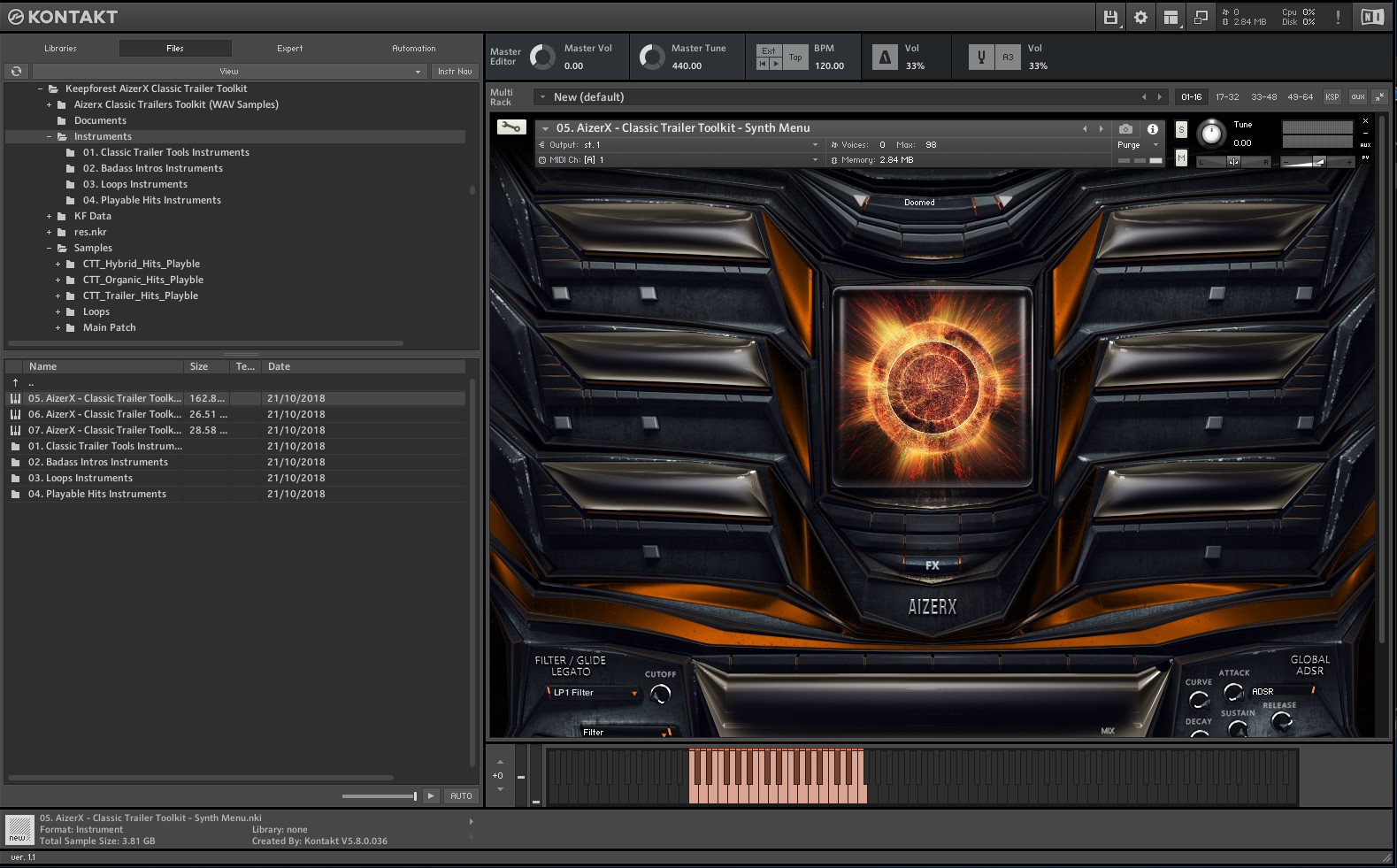The height and width of the screenshot is (868, 1397).
Task: Adjust the browser preview volume slider
Action: 380,795
